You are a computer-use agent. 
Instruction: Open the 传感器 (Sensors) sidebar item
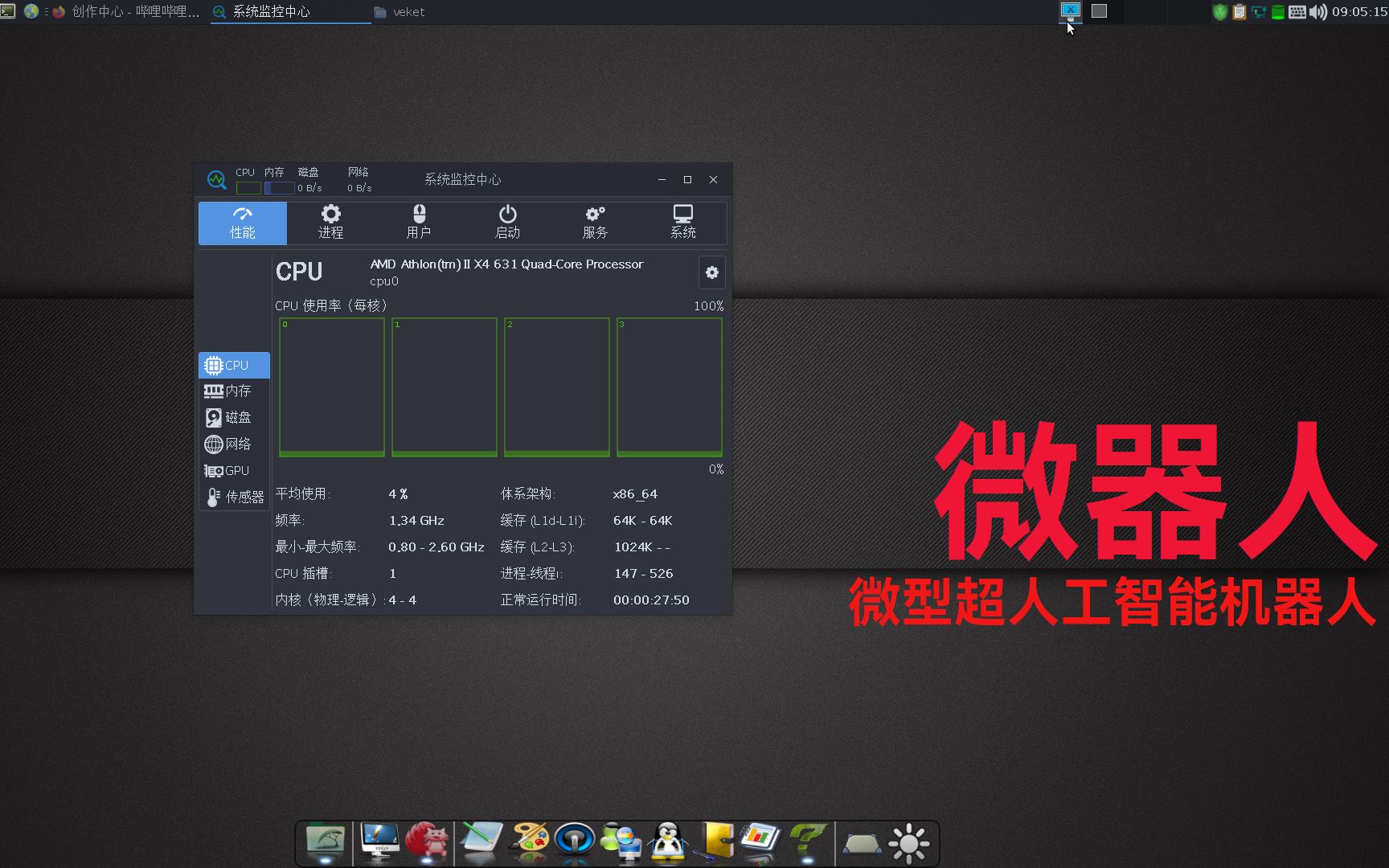pyautogui.click(x=234, y=497)
